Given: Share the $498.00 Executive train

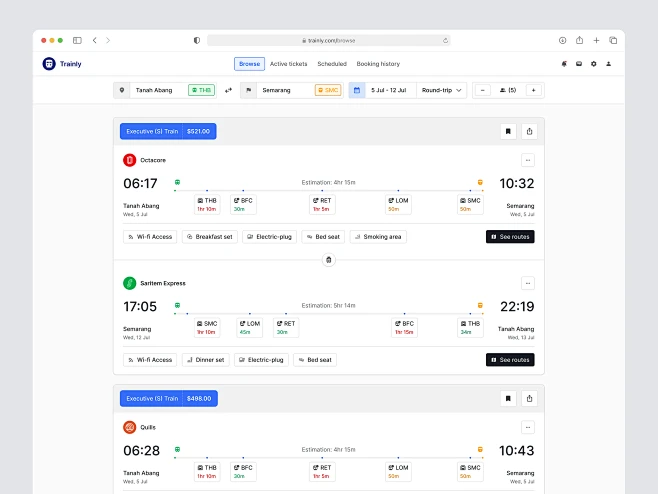Looking at the screenshot, I should click(529, 398).
